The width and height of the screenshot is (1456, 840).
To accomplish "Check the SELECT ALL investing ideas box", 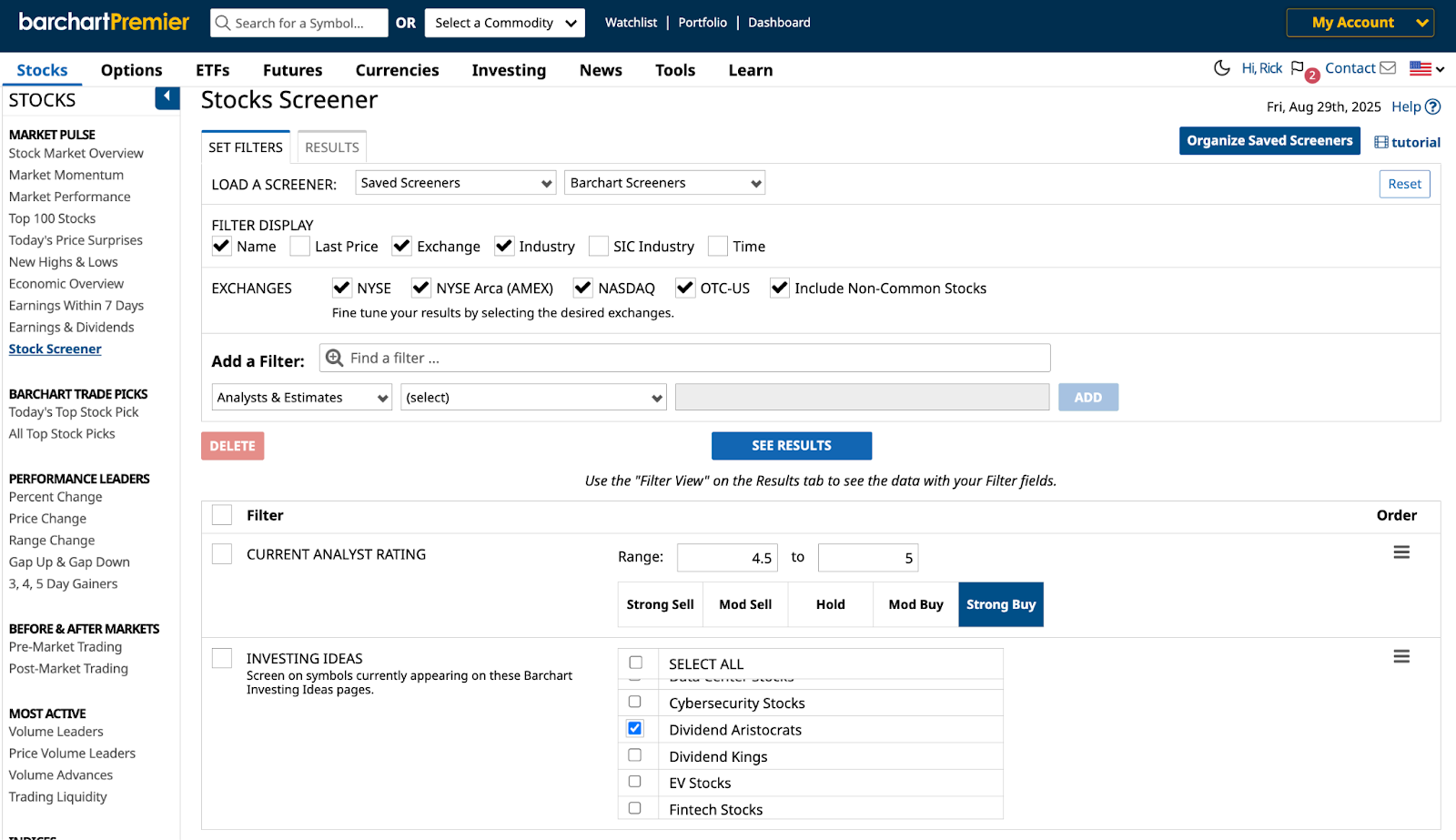I will [635, 663].
